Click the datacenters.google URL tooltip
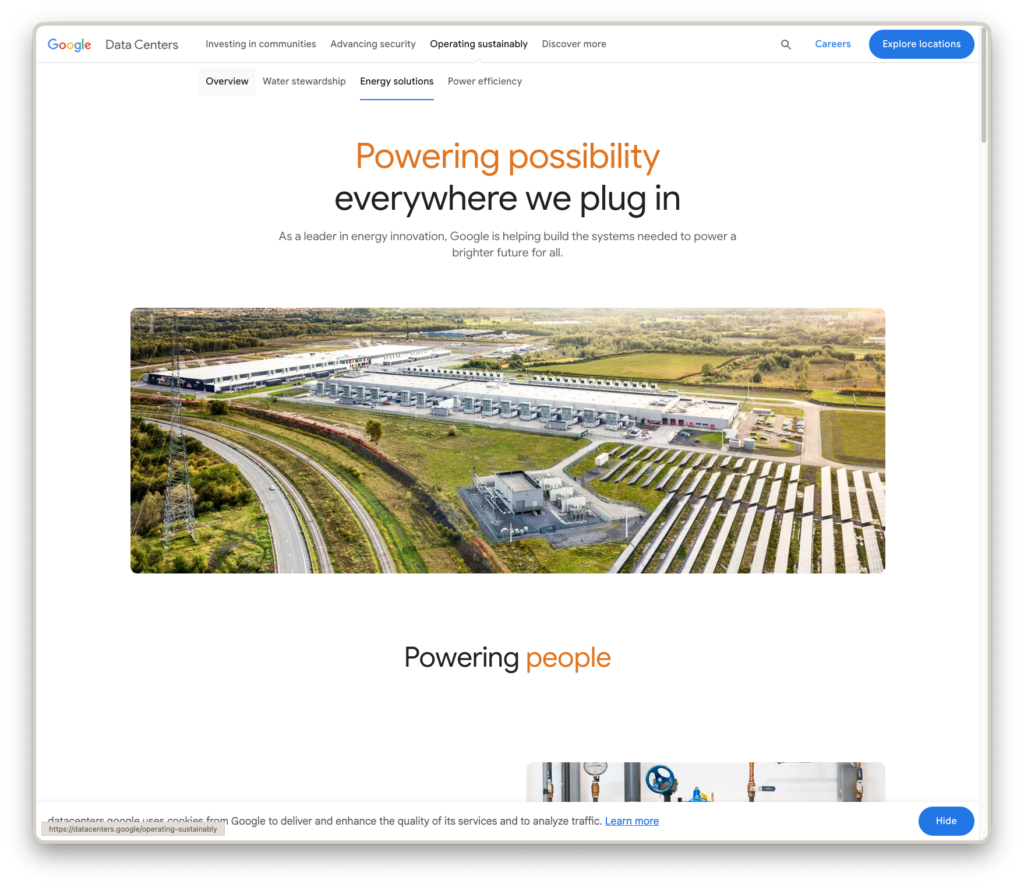Viewport: 1024px width, 887px height. (x=131, y=829)
